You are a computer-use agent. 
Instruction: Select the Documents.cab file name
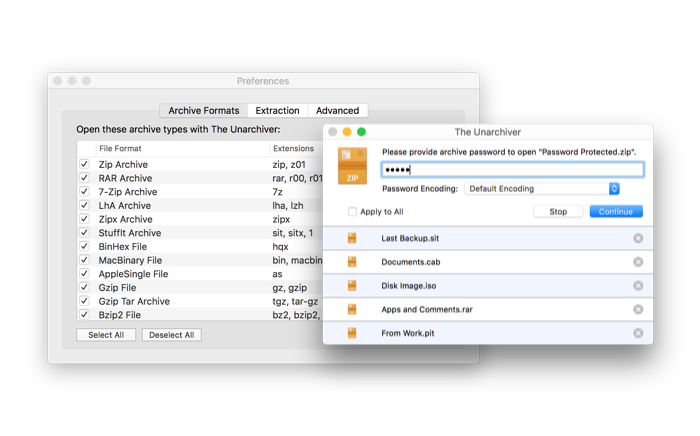[x=411, y=262]
